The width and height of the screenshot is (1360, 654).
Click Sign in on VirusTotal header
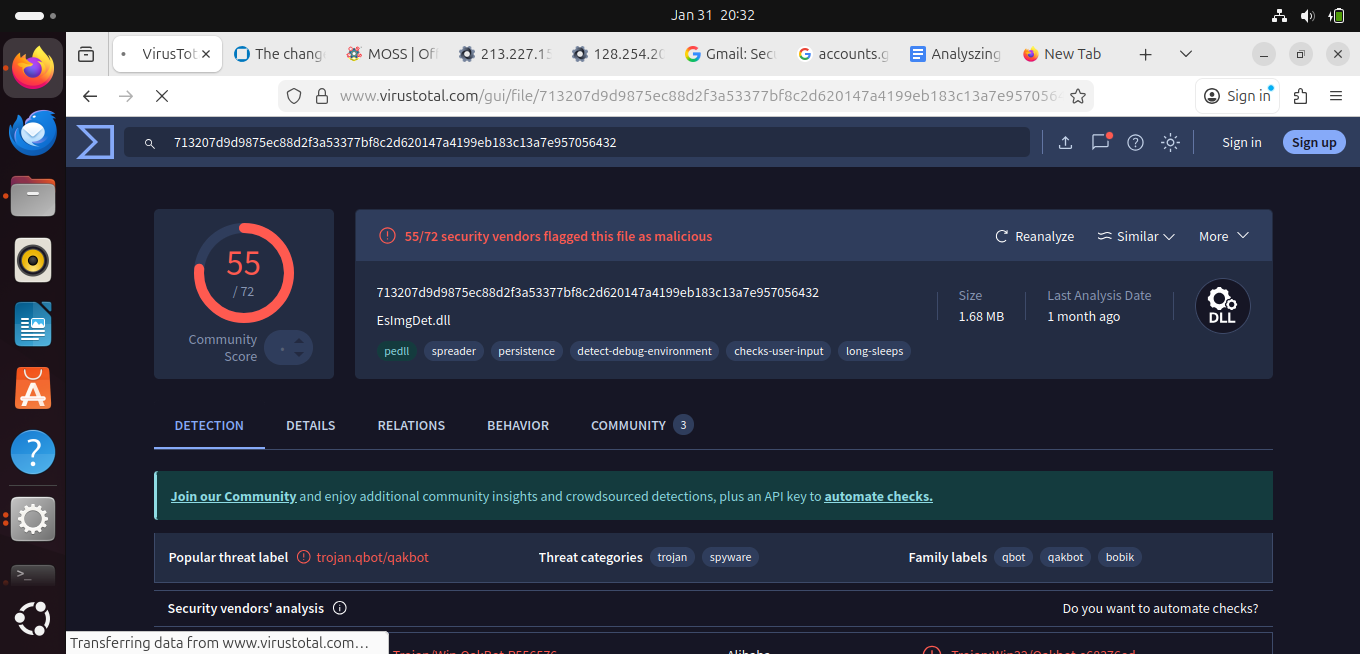(x=1242, y=143)
